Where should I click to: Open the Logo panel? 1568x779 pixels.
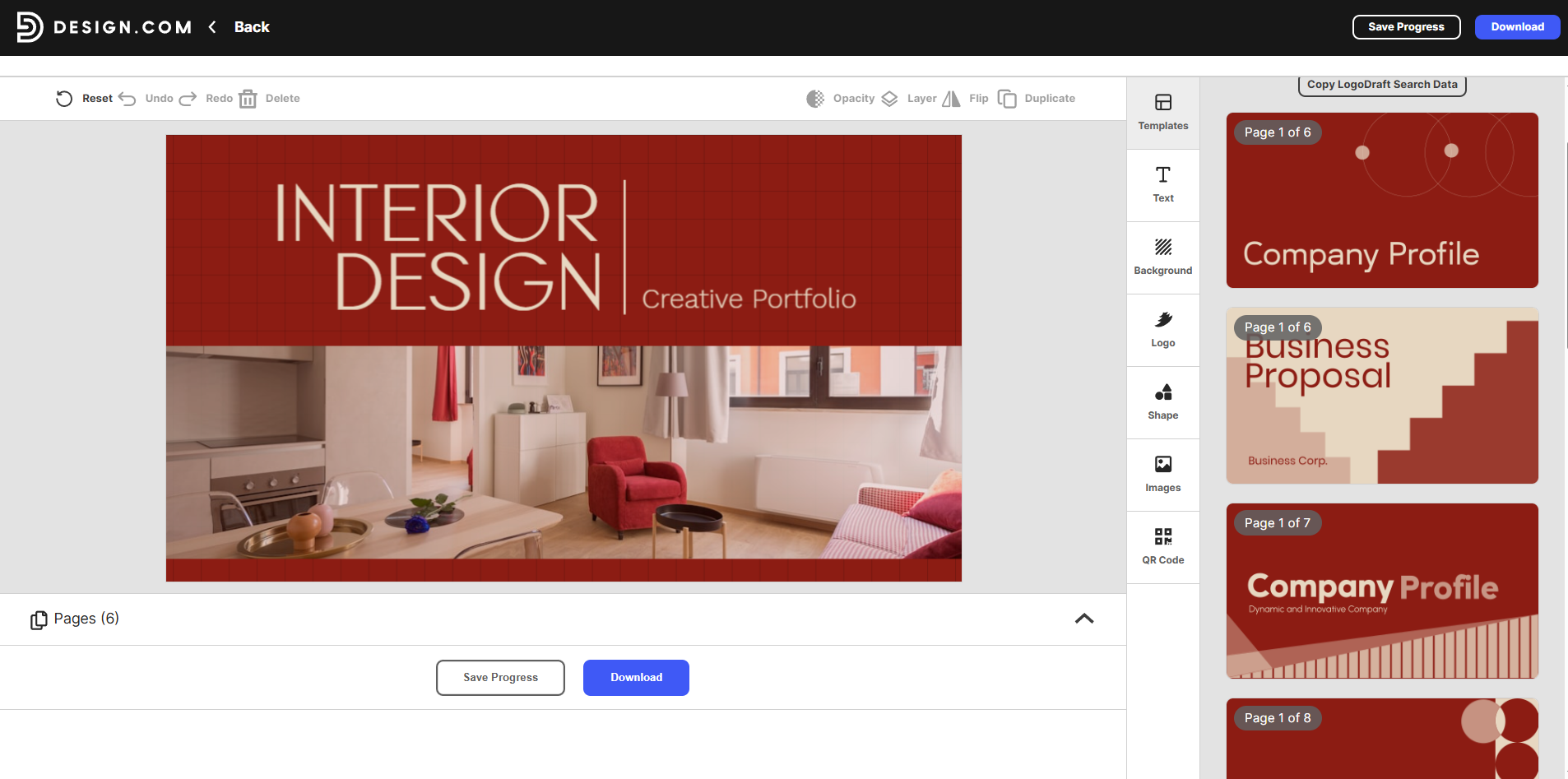1163,330
